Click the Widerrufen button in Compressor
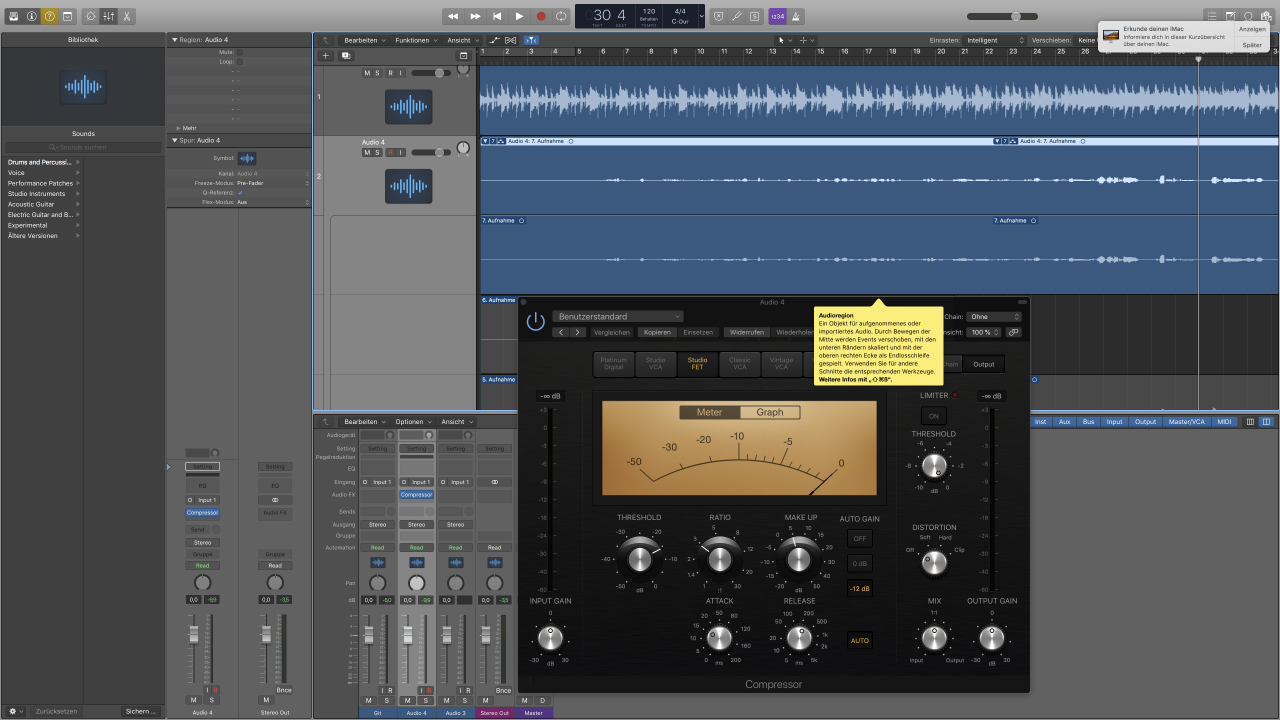The image size is (1280, 720). click(746, 332)
